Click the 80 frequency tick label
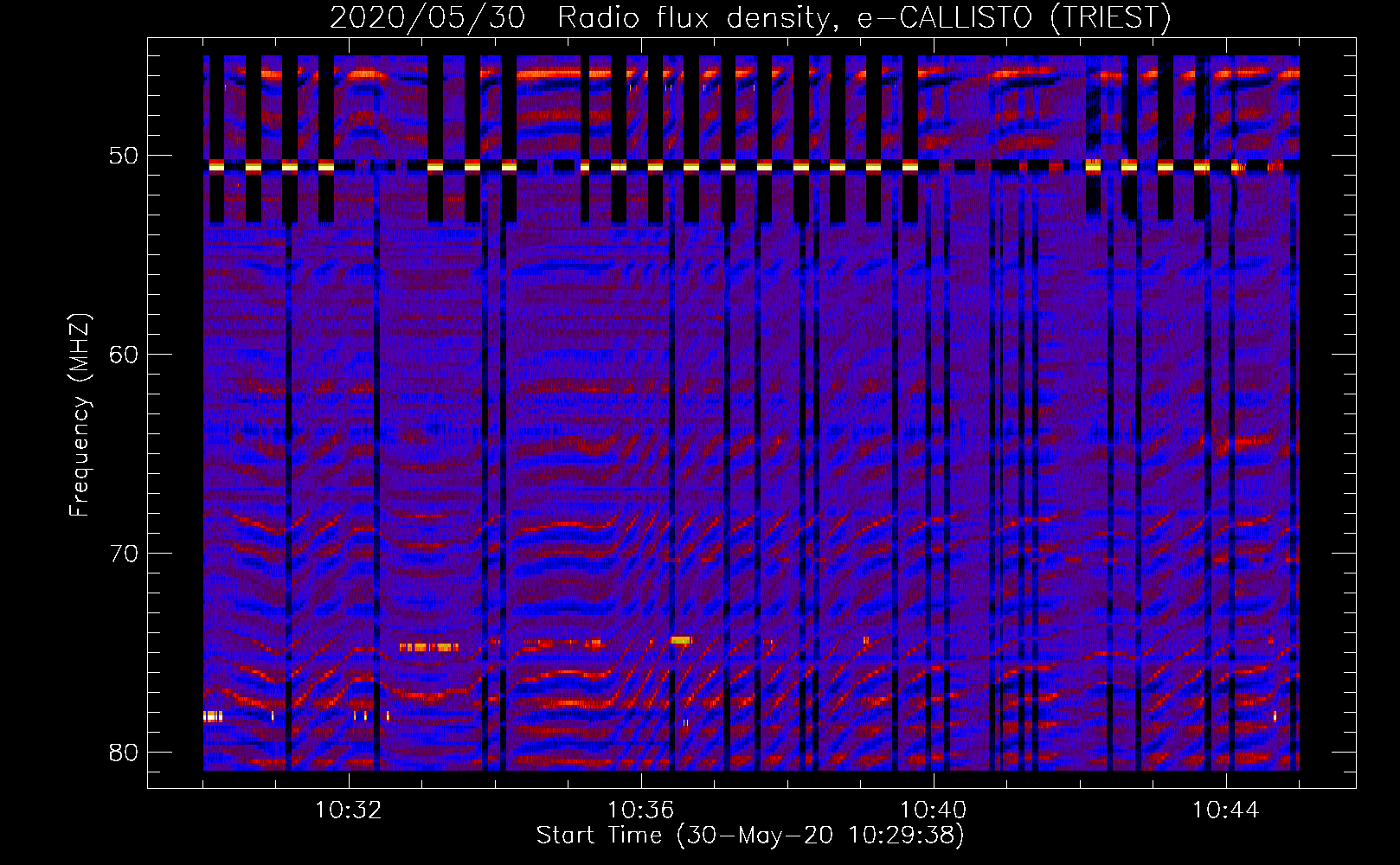1400x865 pixels. 124,753
